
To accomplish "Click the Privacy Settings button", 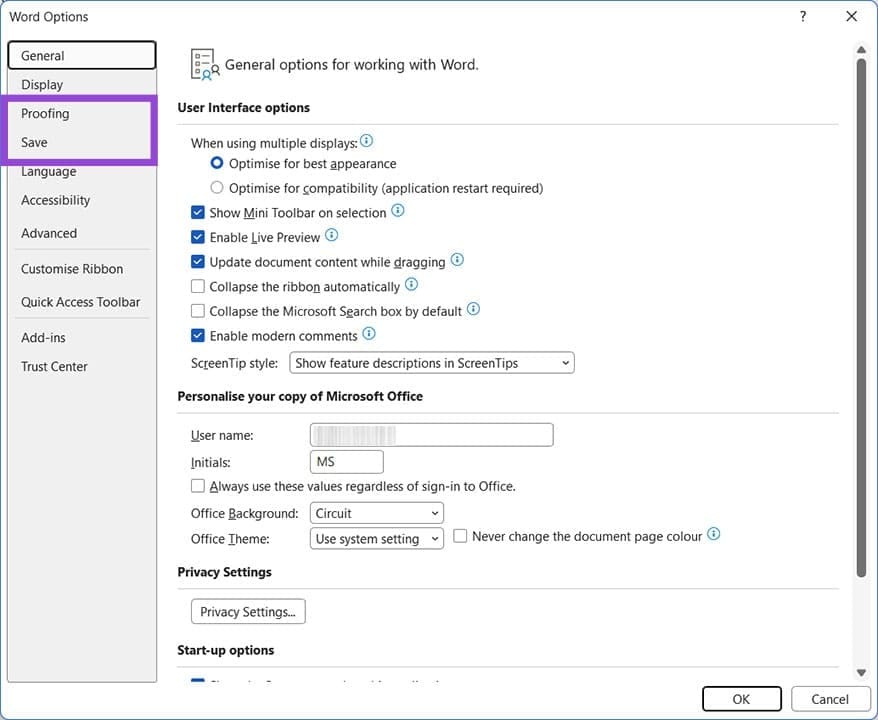I will (247, 611).
